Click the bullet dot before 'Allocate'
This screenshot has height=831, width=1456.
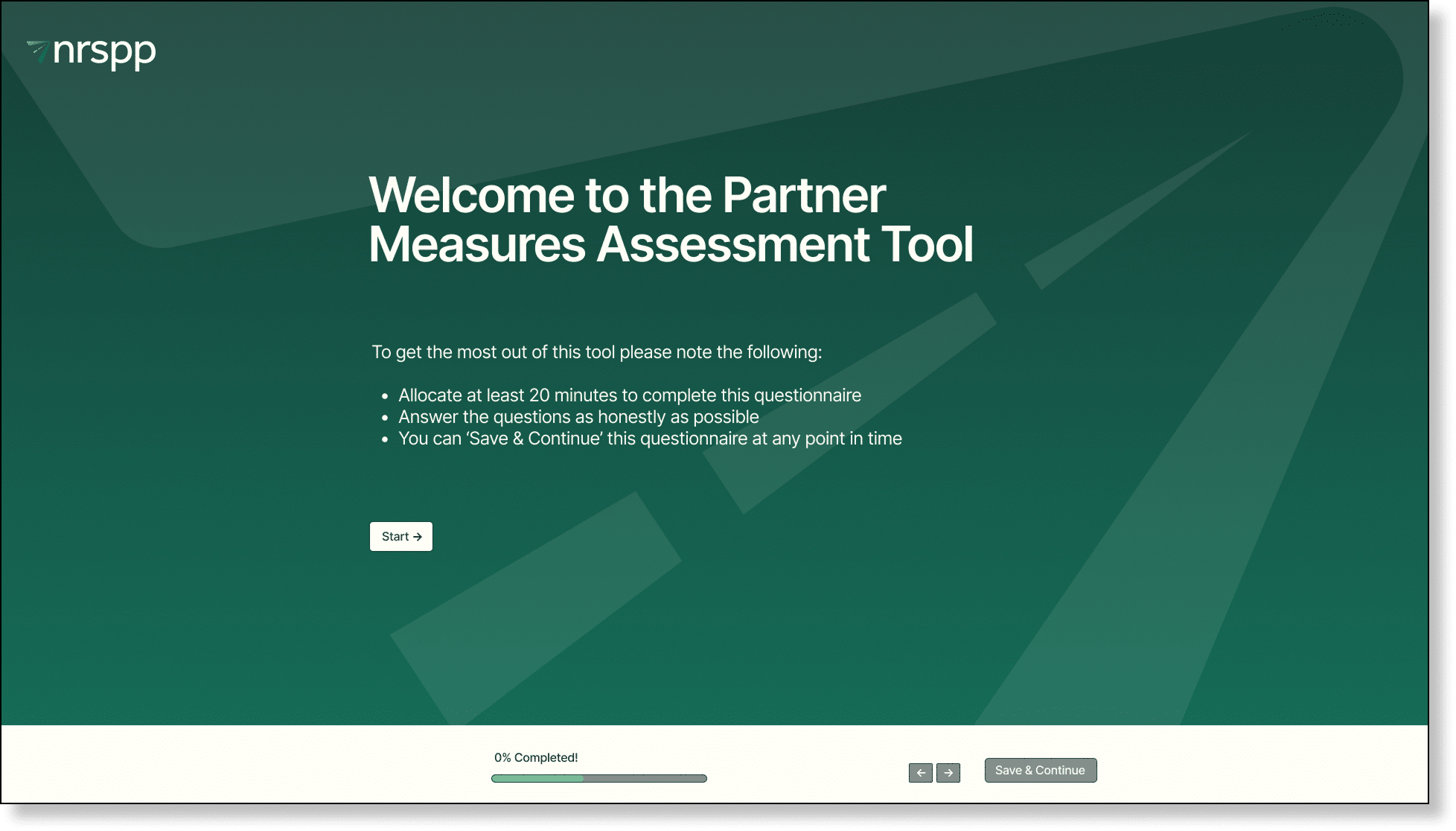click(385, 397)
